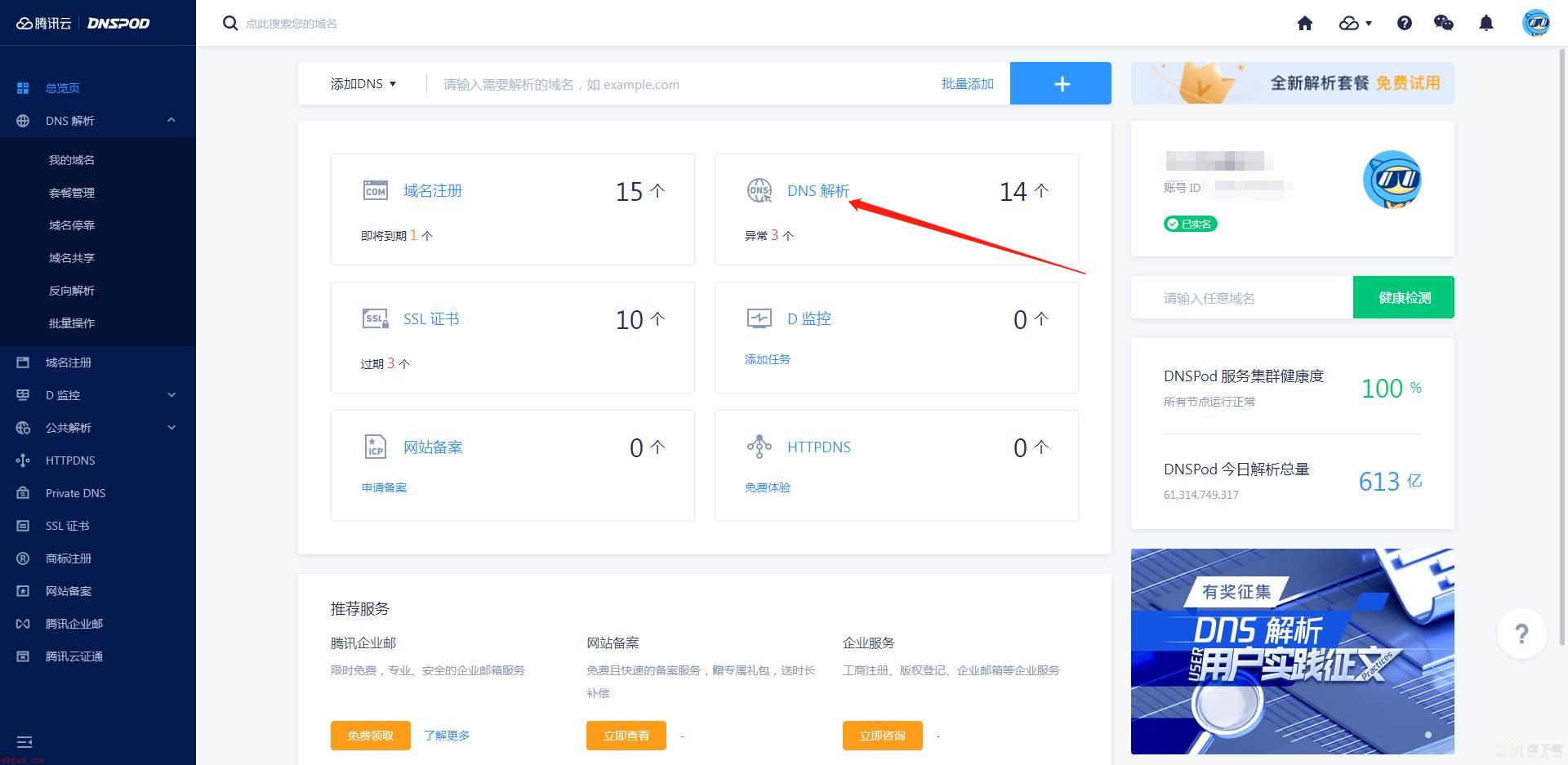Image resolution: width=1568 pixels, height=765 pixels.
Task: Open the DNS 解析 用户实践征文 banner
Action: click(1293, 652)
